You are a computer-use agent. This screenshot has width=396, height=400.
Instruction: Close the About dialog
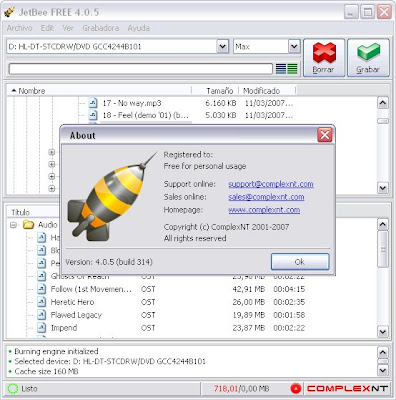[325, 135]
